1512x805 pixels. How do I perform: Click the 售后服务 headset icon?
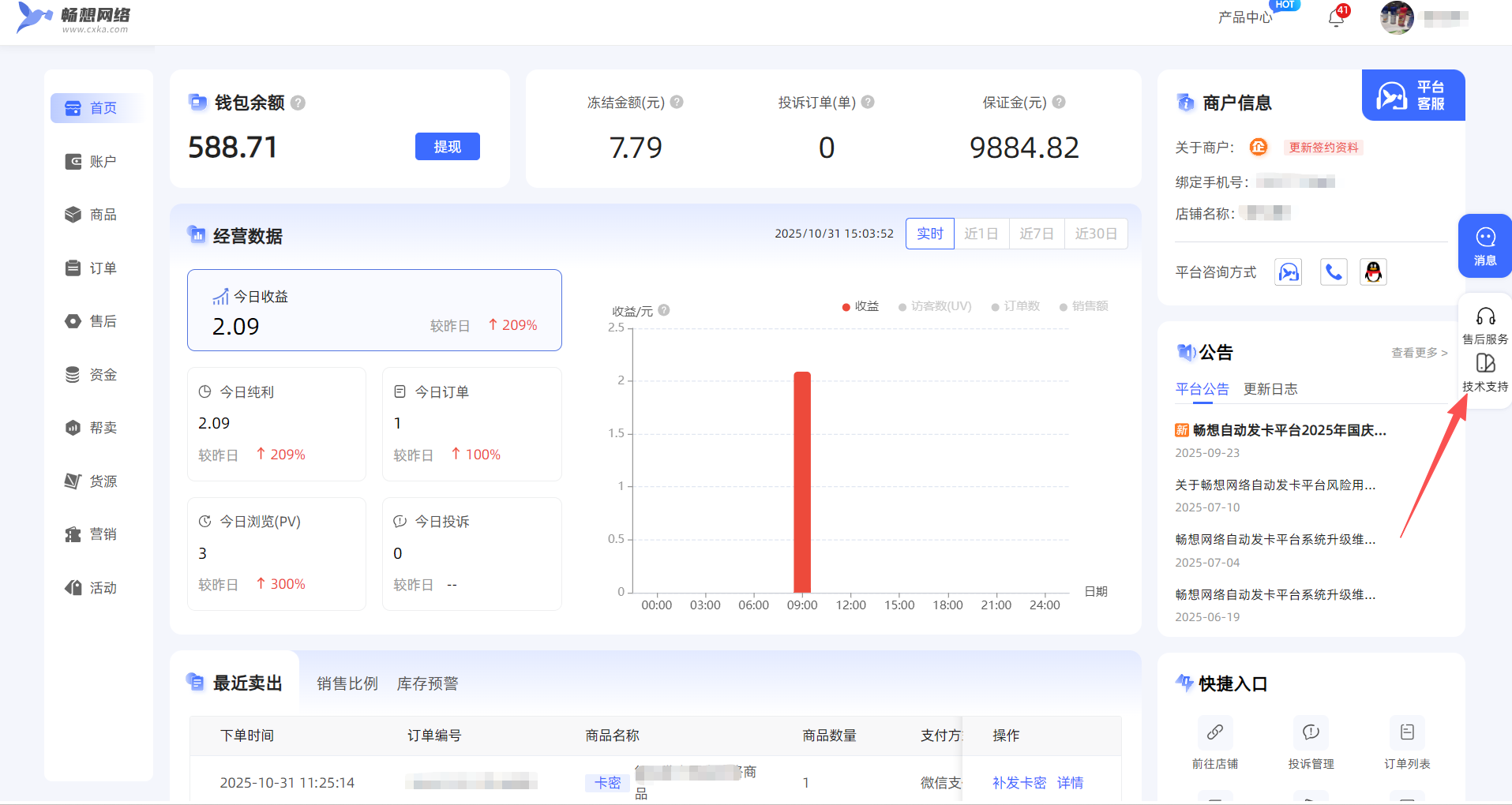1485,317
